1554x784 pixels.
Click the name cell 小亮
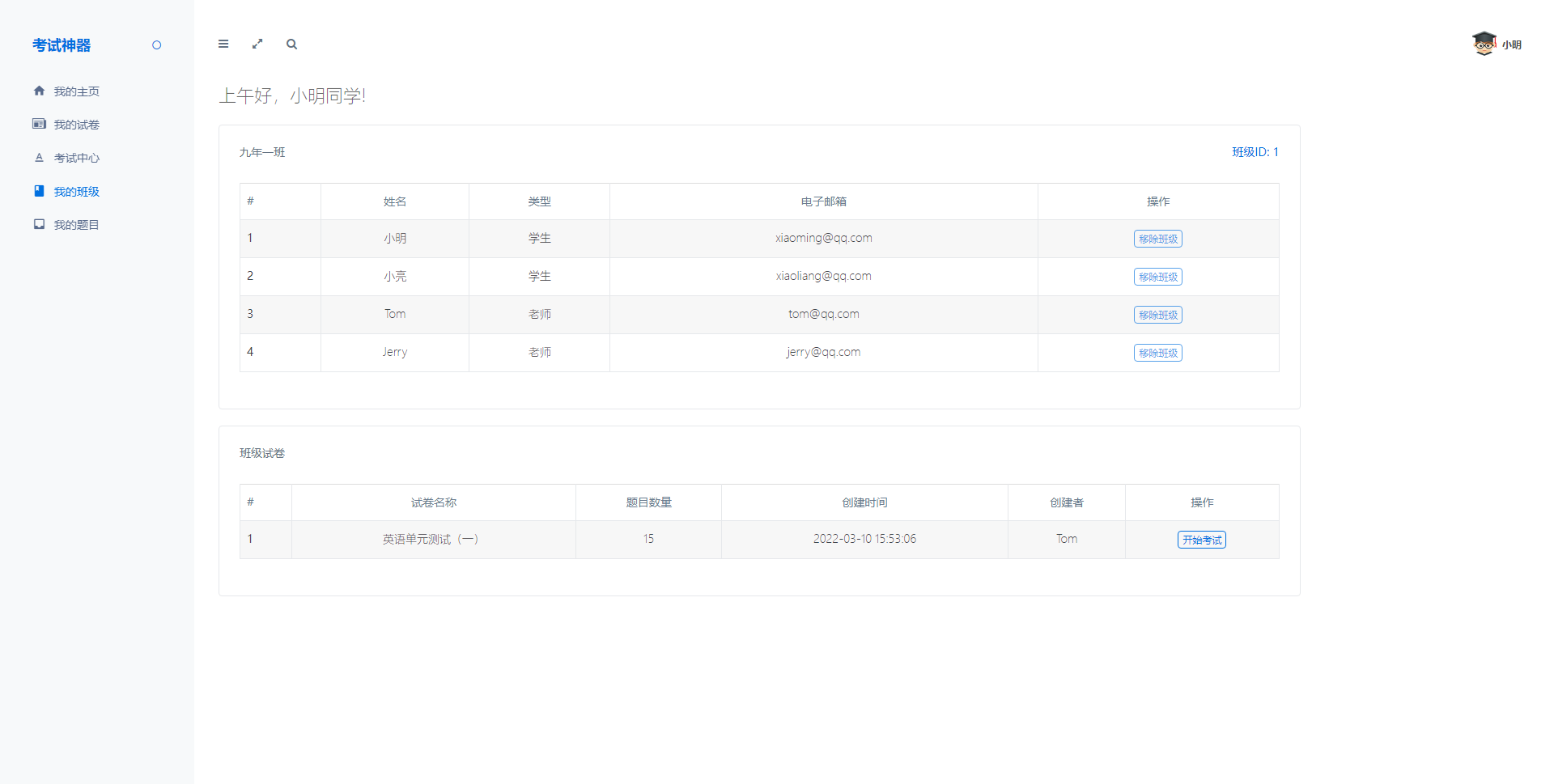[x=395, y=276]
